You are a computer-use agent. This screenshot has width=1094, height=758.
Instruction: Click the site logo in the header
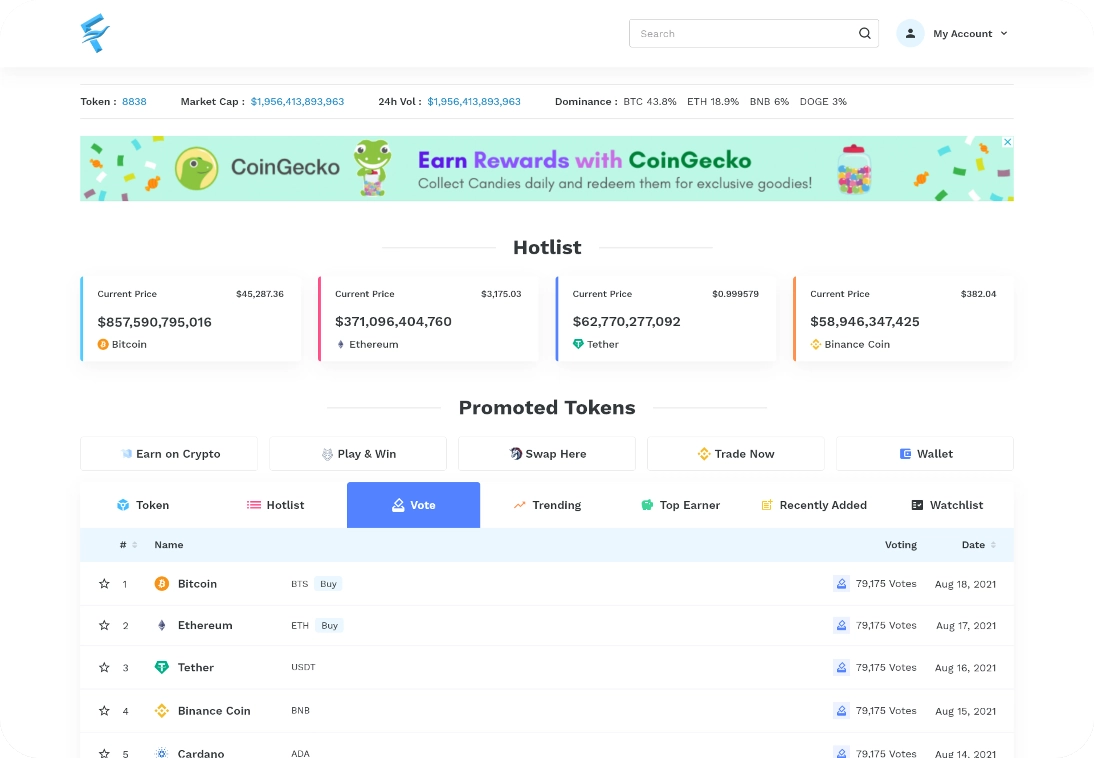click(x=95, y=34)
